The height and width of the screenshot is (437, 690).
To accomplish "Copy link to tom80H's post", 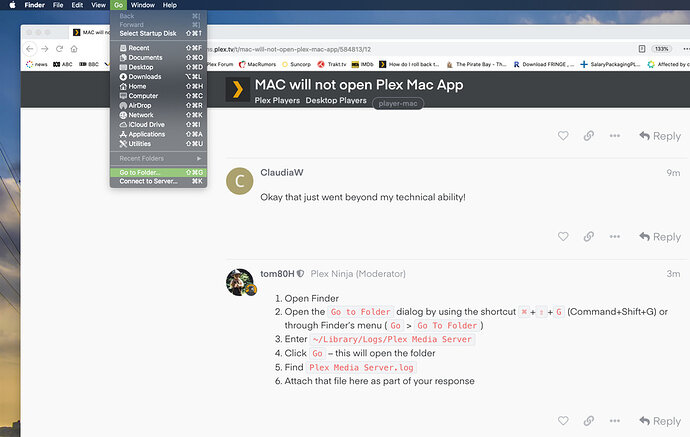I will point(589,421).
